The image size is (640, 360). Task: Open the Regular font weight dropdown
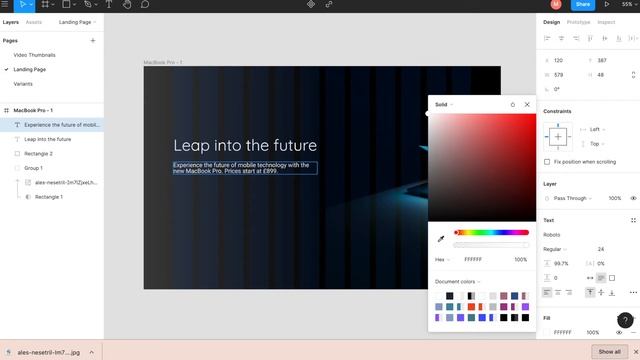[x=555, y=249]
